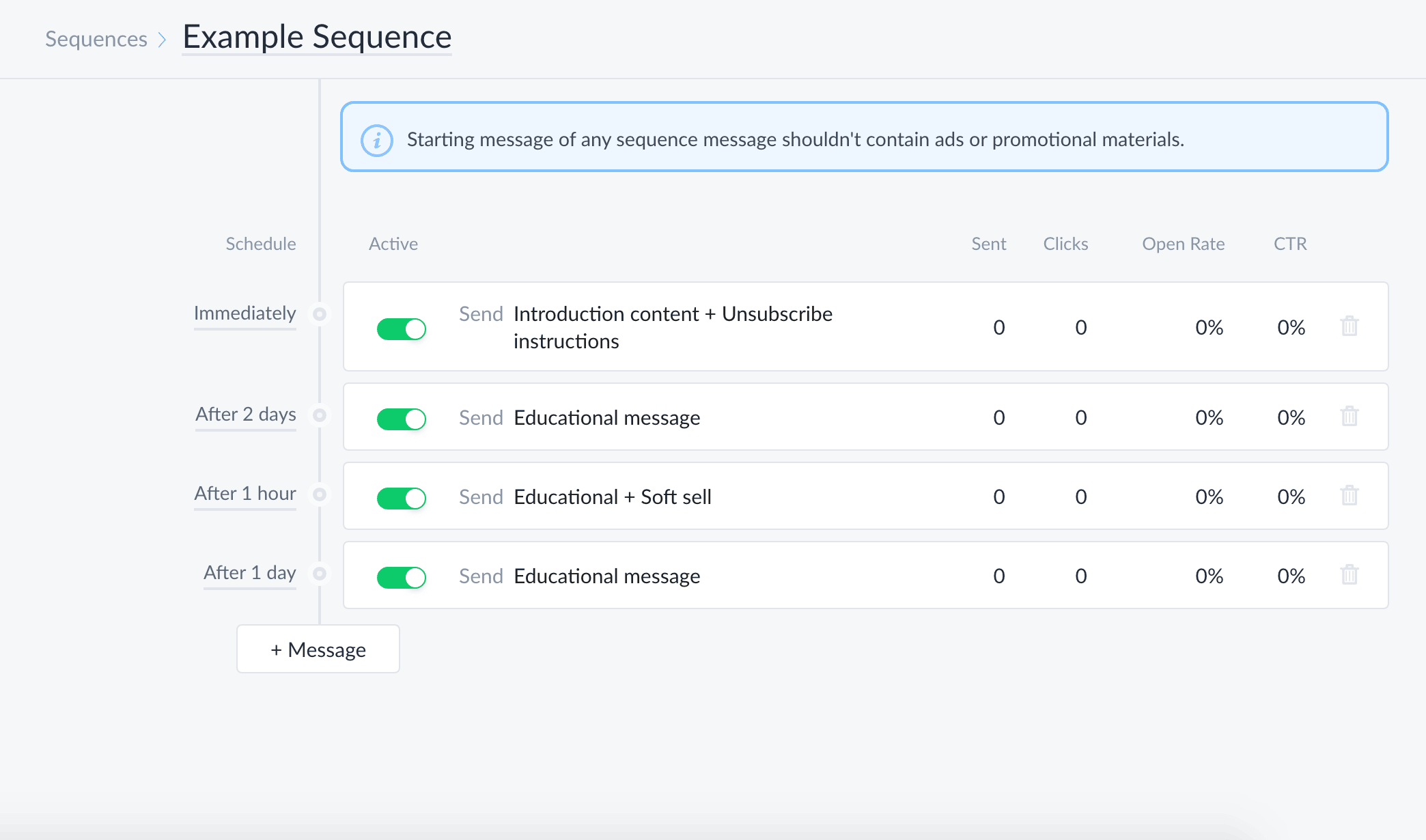This screenshot has height=840, width=1426.
Task: Click timeline dot next to After 1 day
Action: tap(320, 574)
